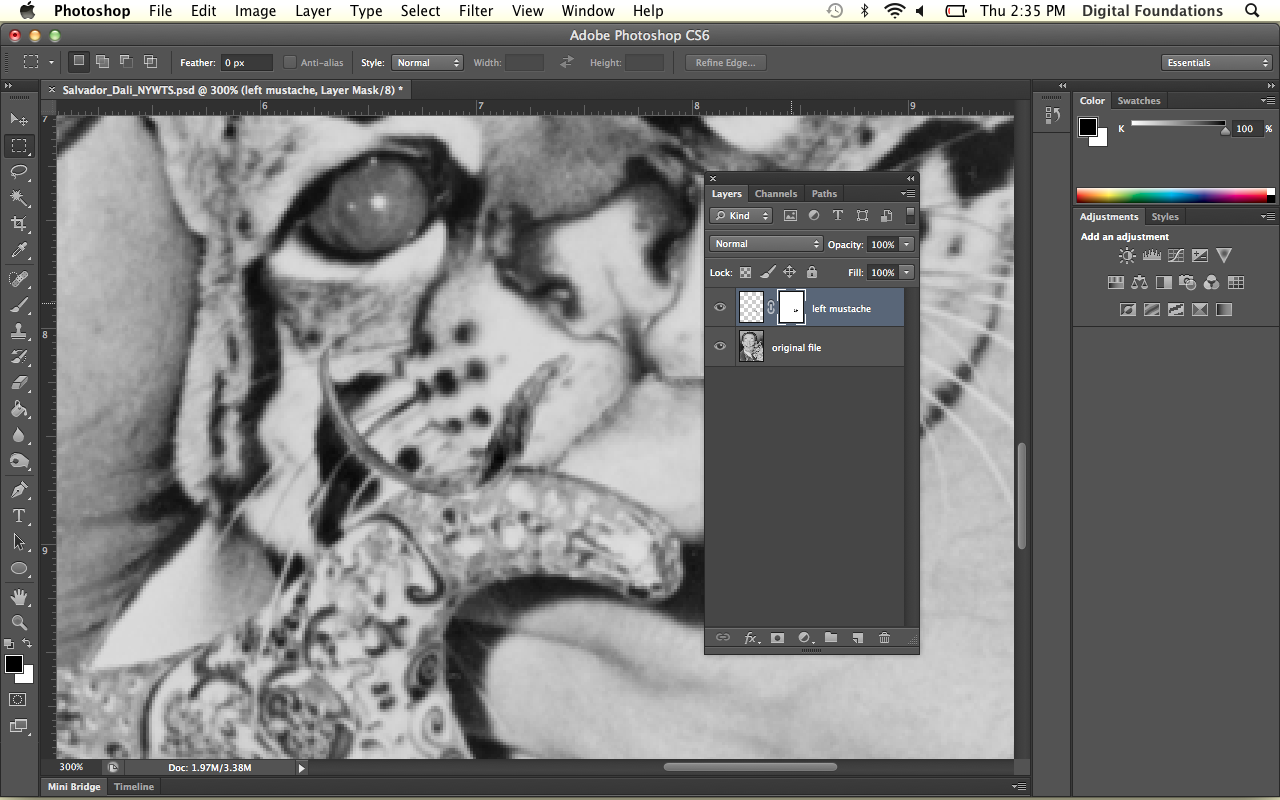Select the Magic Wand tool
The height and width of the screenshot is (800, 1280).
pos(19,198)
